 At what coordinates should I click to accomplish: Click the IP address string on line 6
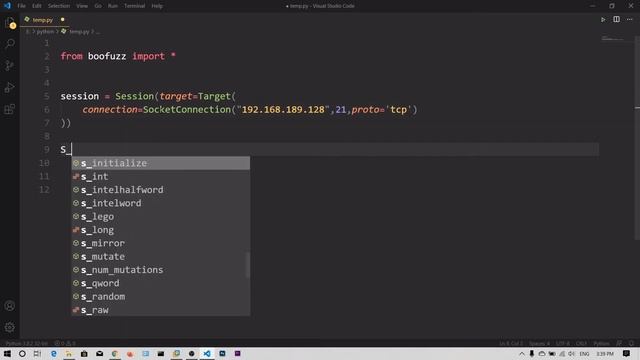point(283,109)
